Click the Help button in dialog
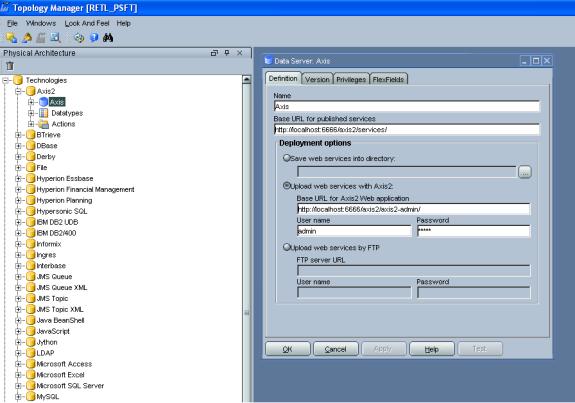575x403 pixels. click(432, 349)
